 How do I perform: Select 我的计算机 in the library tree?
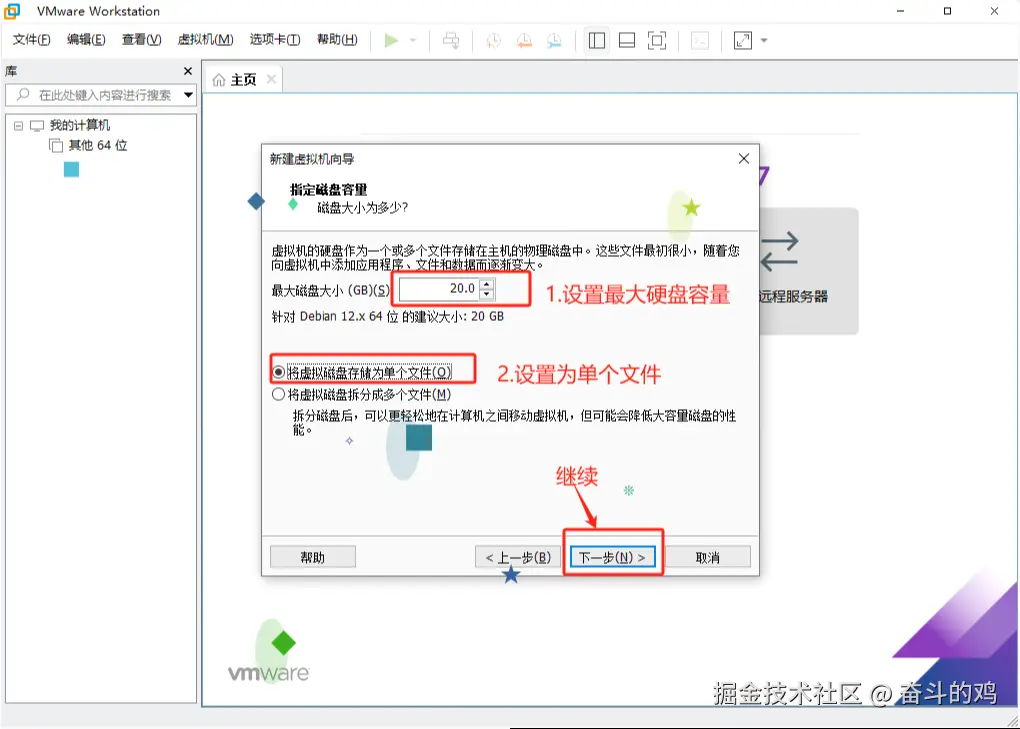79,126
